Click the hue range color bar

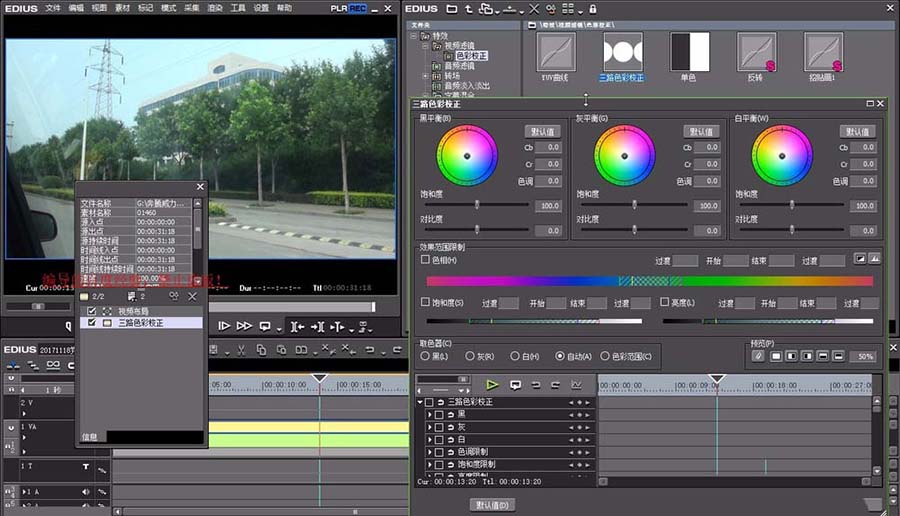(649, 281)
